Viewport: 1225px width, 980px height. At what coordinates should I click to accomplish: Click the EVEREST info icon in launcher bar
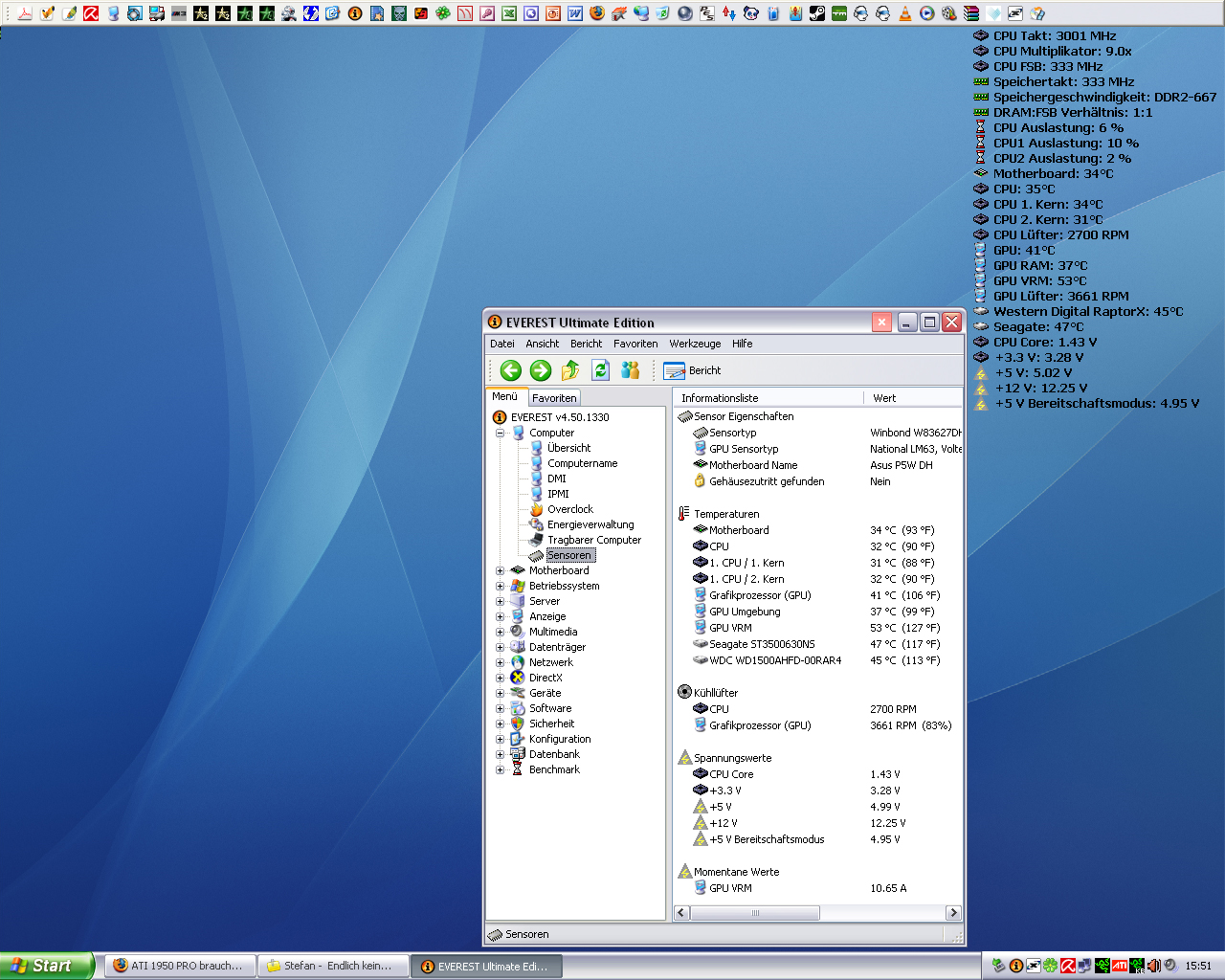pos(355,13)
